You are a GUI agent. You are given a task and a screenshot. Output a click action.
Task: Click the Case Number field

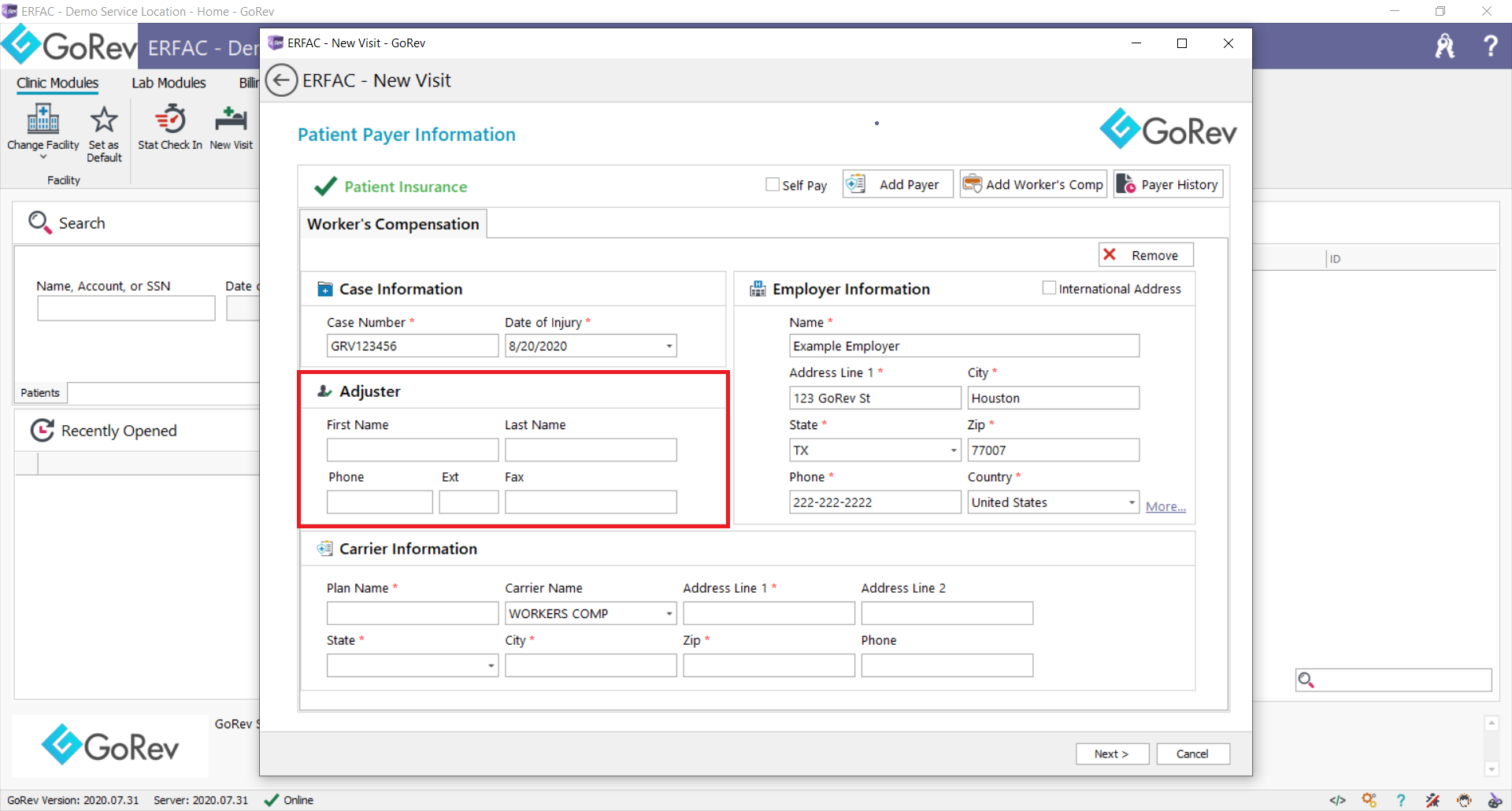[x=413, y=346]
